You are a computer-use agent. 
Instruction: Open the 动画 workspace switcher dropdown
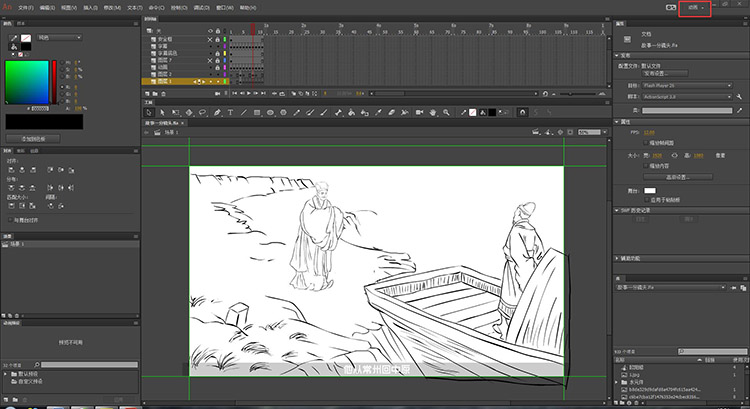pos(695,8)
